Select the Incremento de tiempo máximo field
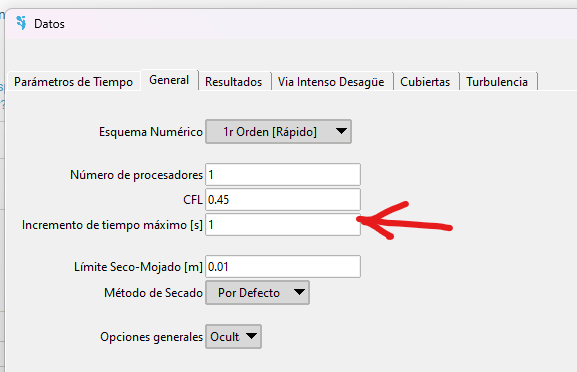577x372 pixels. 283,224
